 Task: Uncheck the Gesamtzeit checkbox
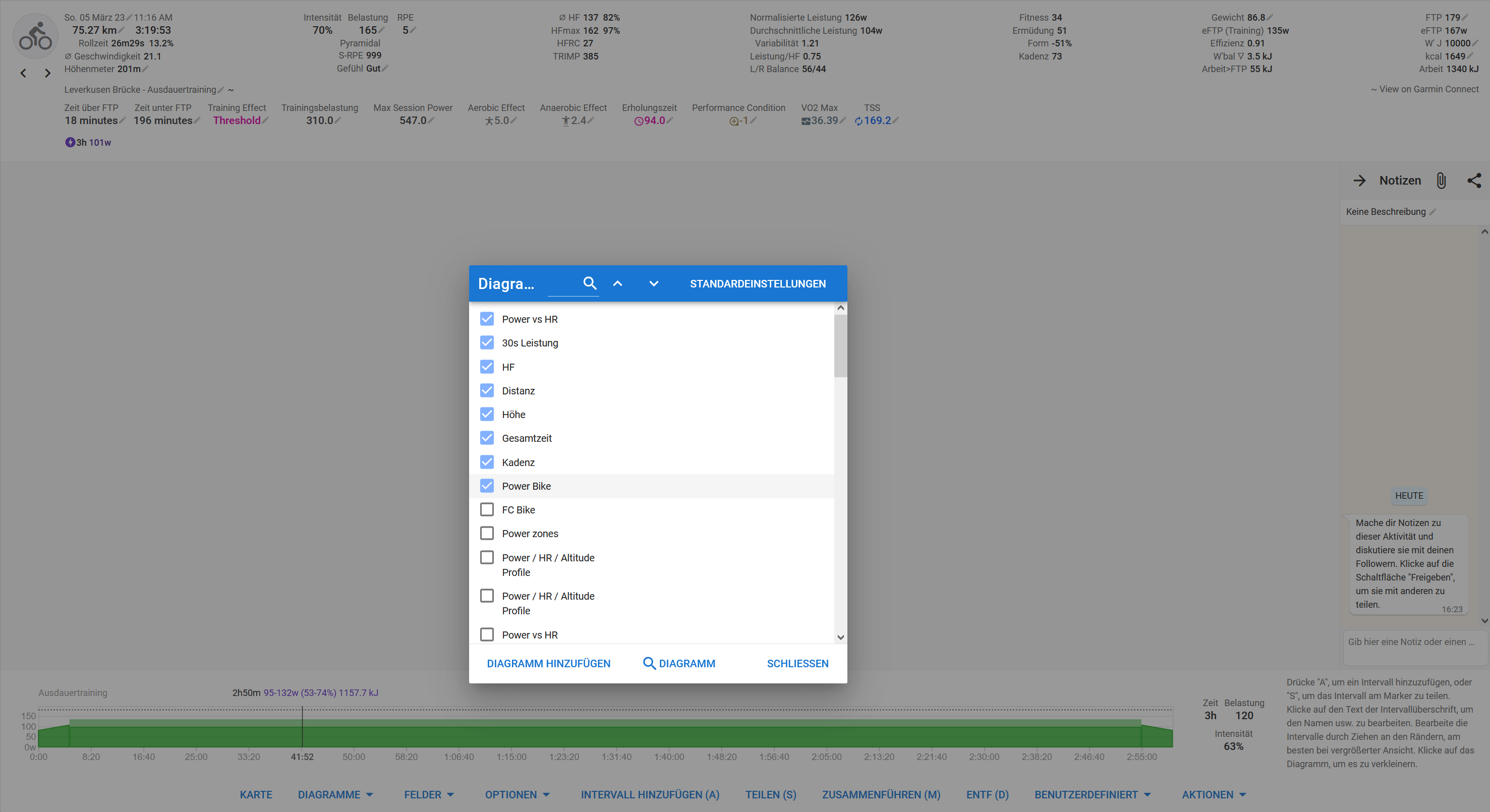coord(487,438)
